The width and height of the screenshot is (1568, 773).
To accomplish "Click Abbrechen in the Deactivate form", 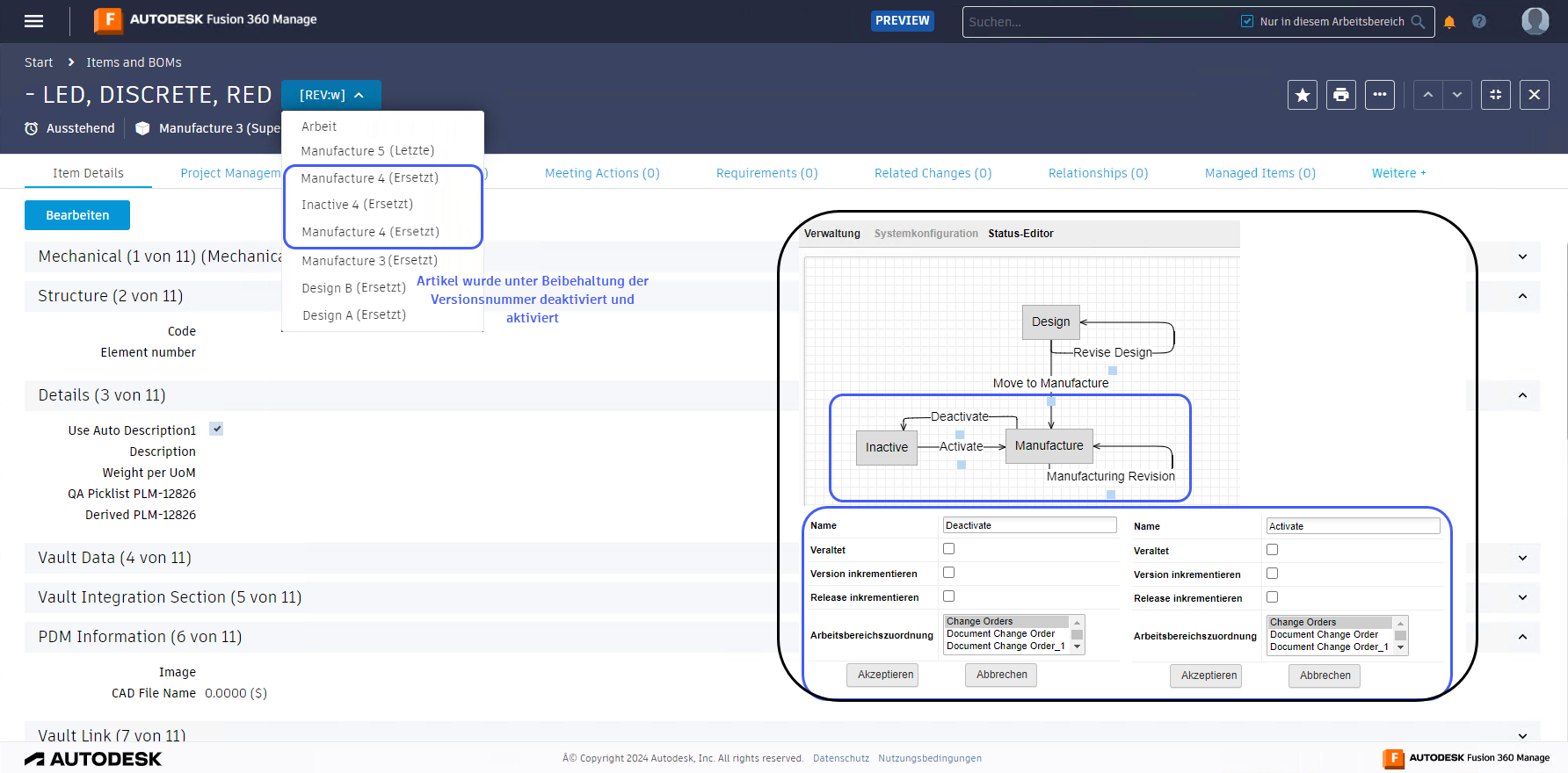I will pyautogui.click(x=1002, y=675).
